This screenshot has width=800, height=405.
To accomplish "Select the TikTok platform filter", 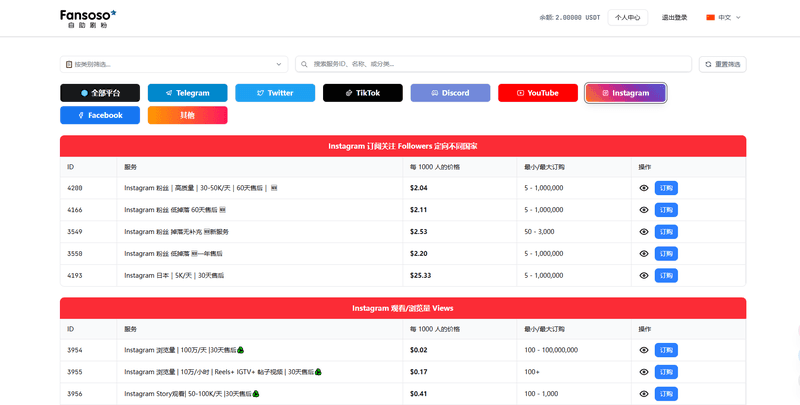I will [x=363, y=93].
